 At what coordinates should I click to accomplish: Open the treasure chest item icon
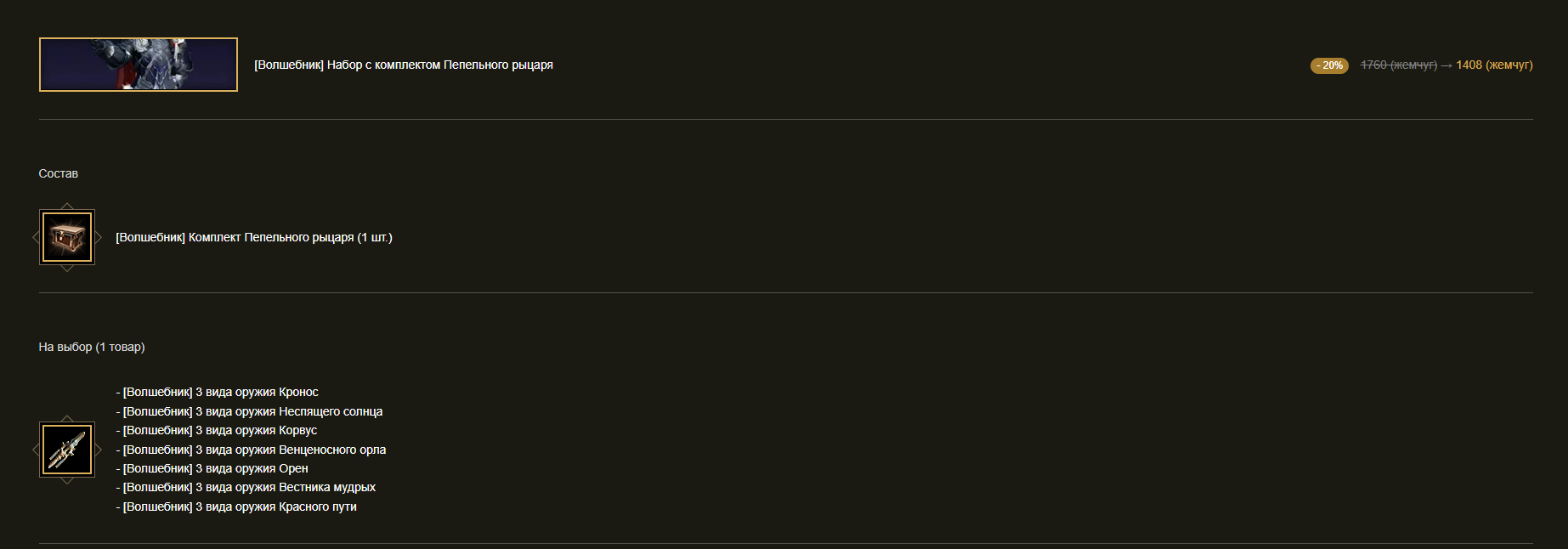pos(67,237)
